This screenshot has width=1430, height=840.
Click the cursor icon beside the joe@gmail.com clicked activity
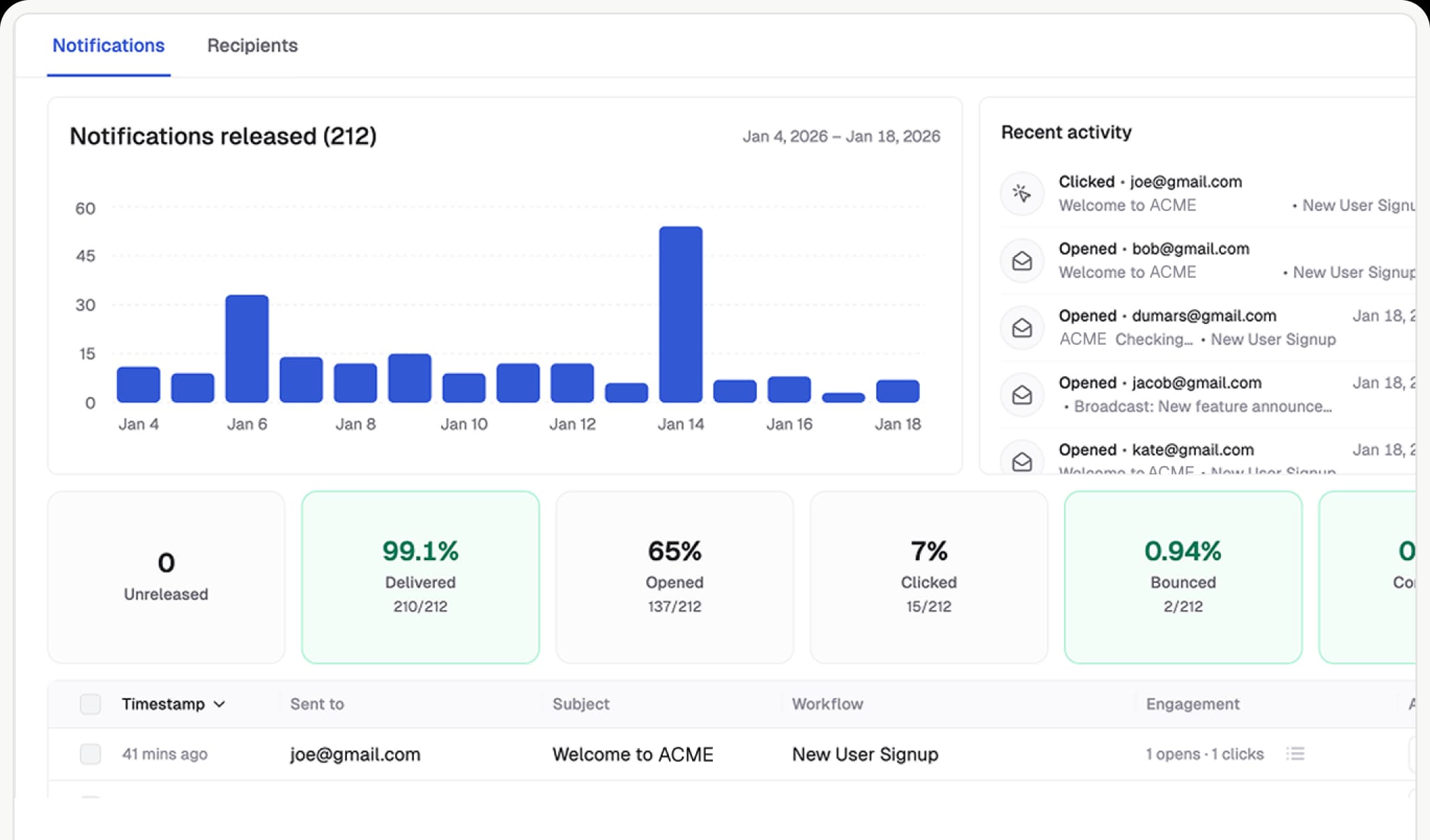[x=1022, y=193]
